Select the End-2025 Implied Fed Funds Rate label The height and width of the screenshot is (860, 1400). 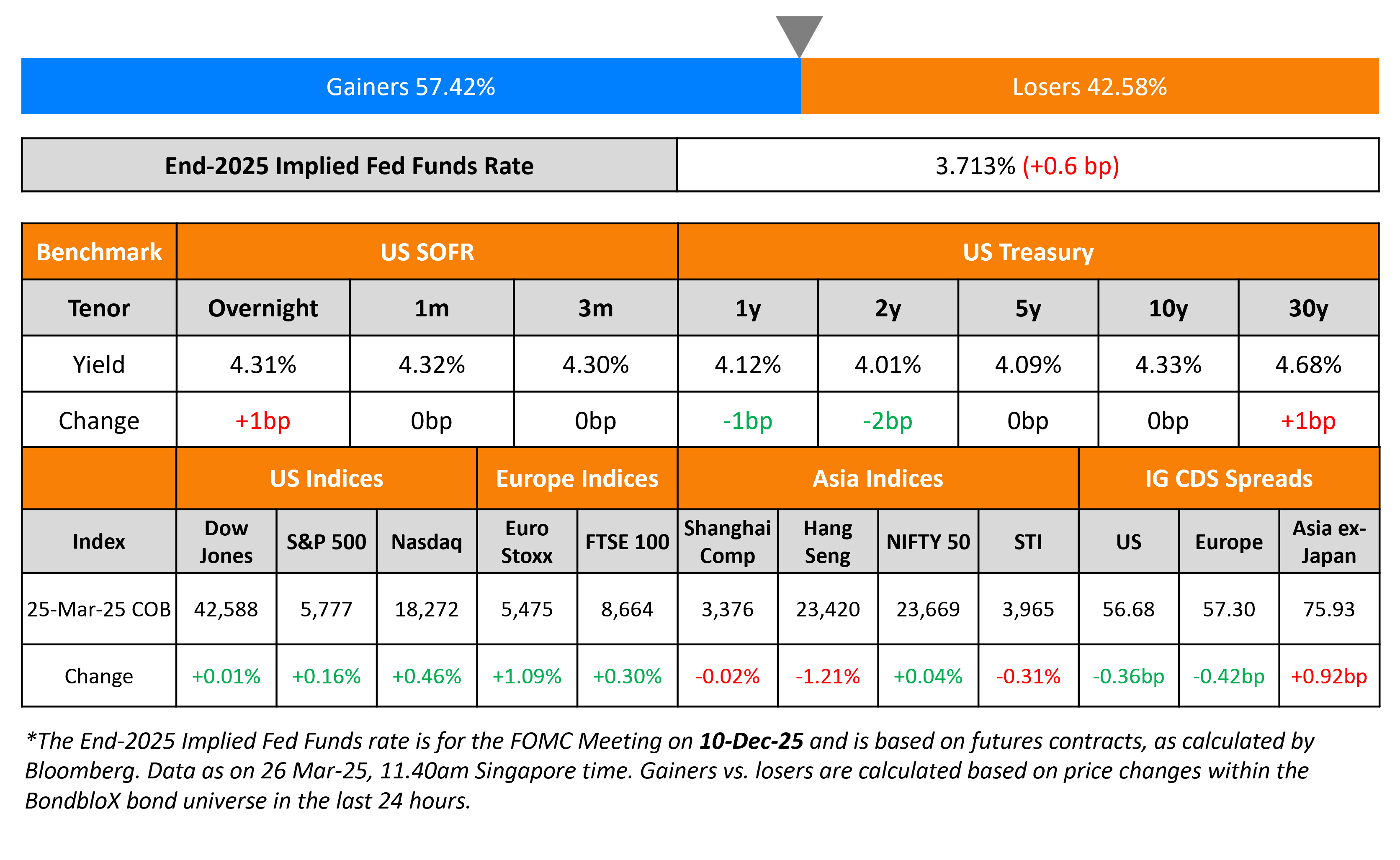click(x=349, y=166)
